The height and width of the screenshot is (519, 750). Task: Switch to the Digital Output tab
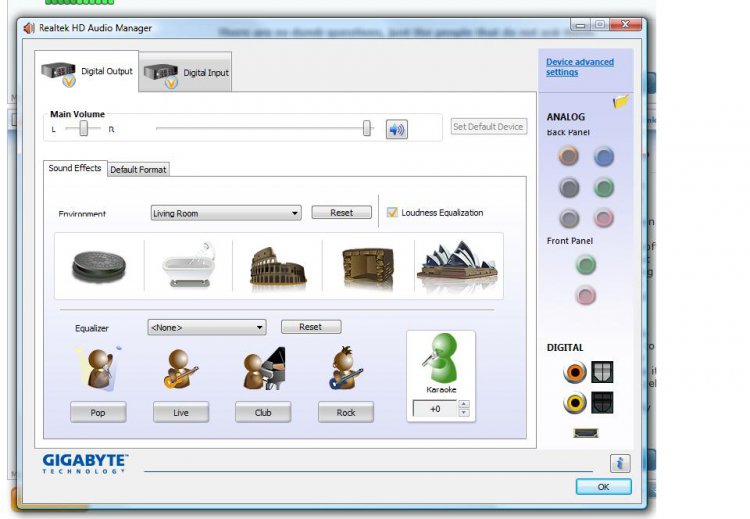87,72
